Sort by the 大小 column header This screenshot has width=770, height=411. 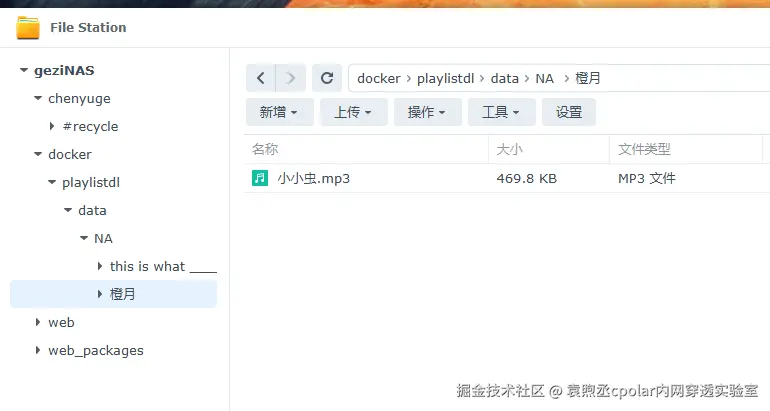tap(549, 149)
